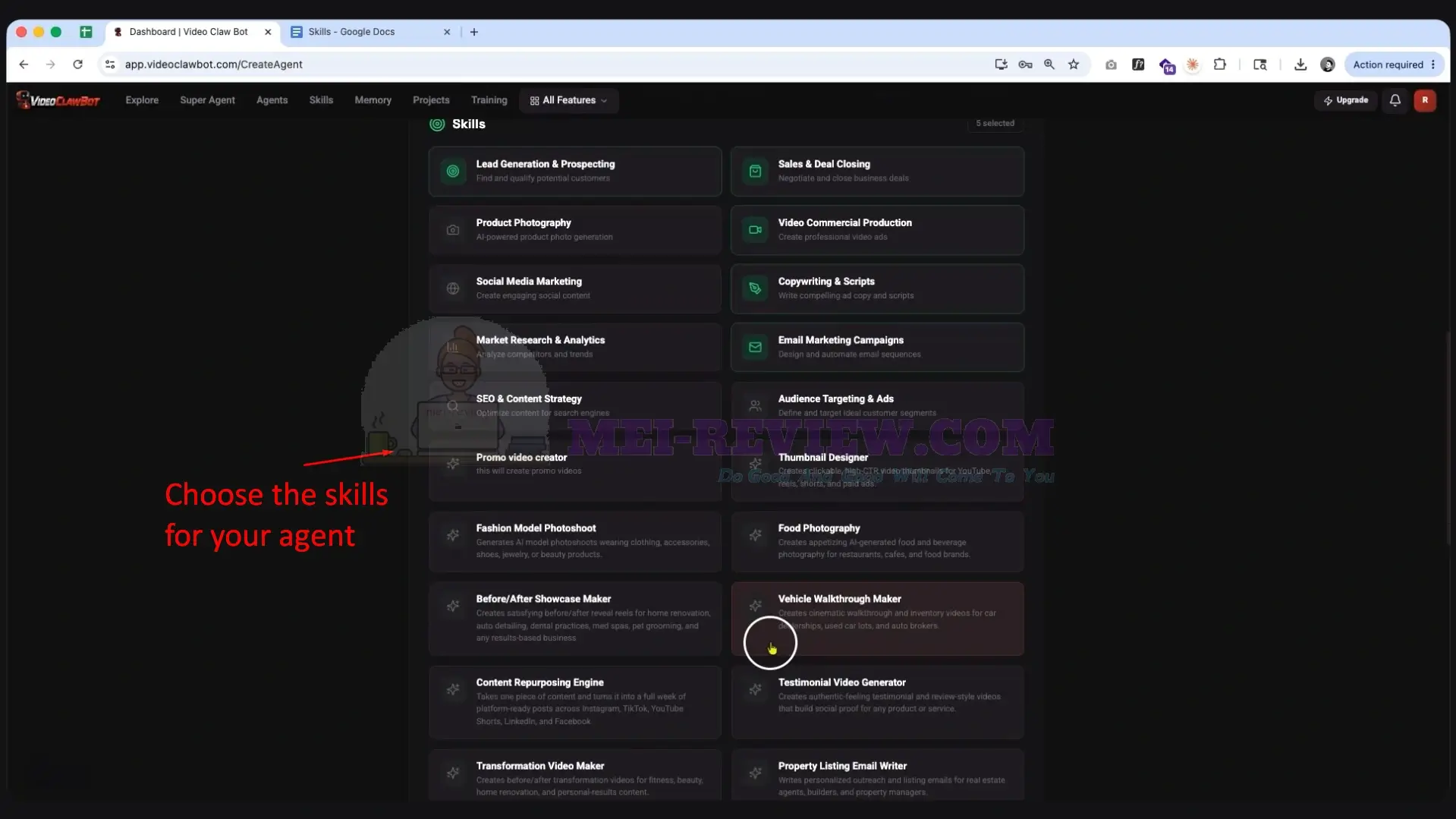
Task: Open a new browser tab
Action: point(473,32)
